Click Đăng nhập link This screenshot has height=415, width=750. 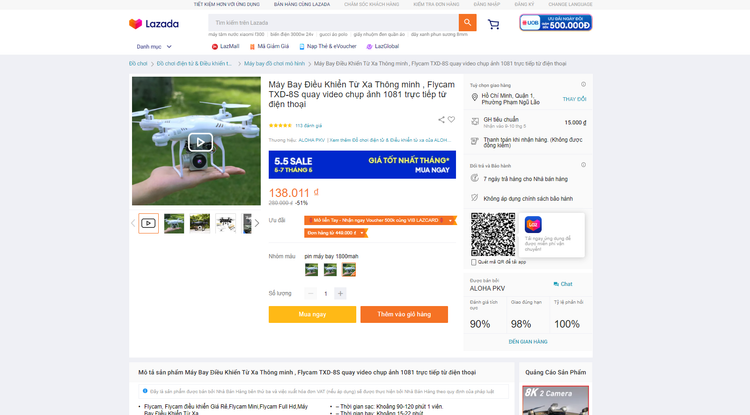487,4
